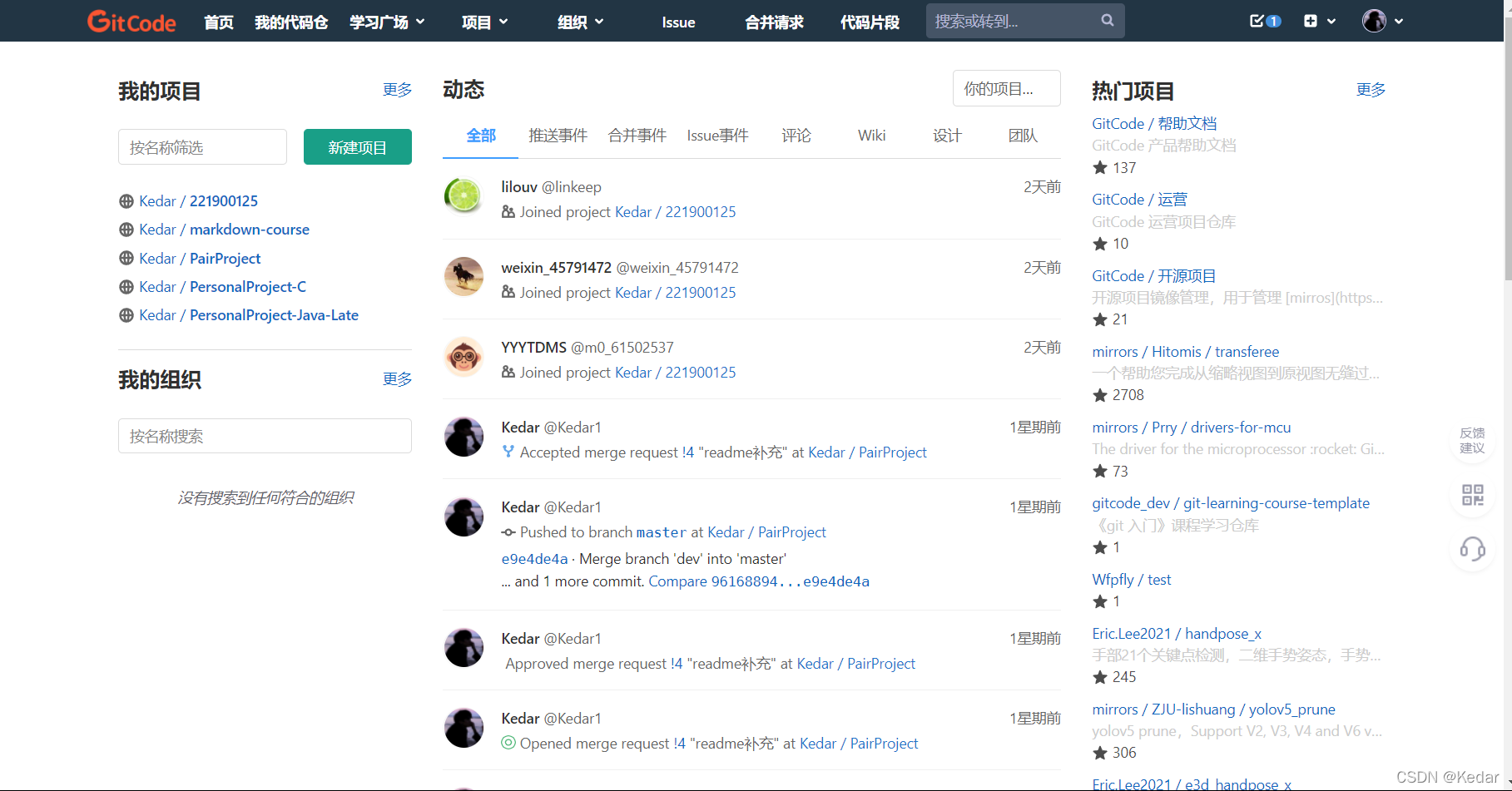The width and height of the screenshot is (1512, 791).
Task: Click the plus new-item icon
Action: tap(1311, 21)
